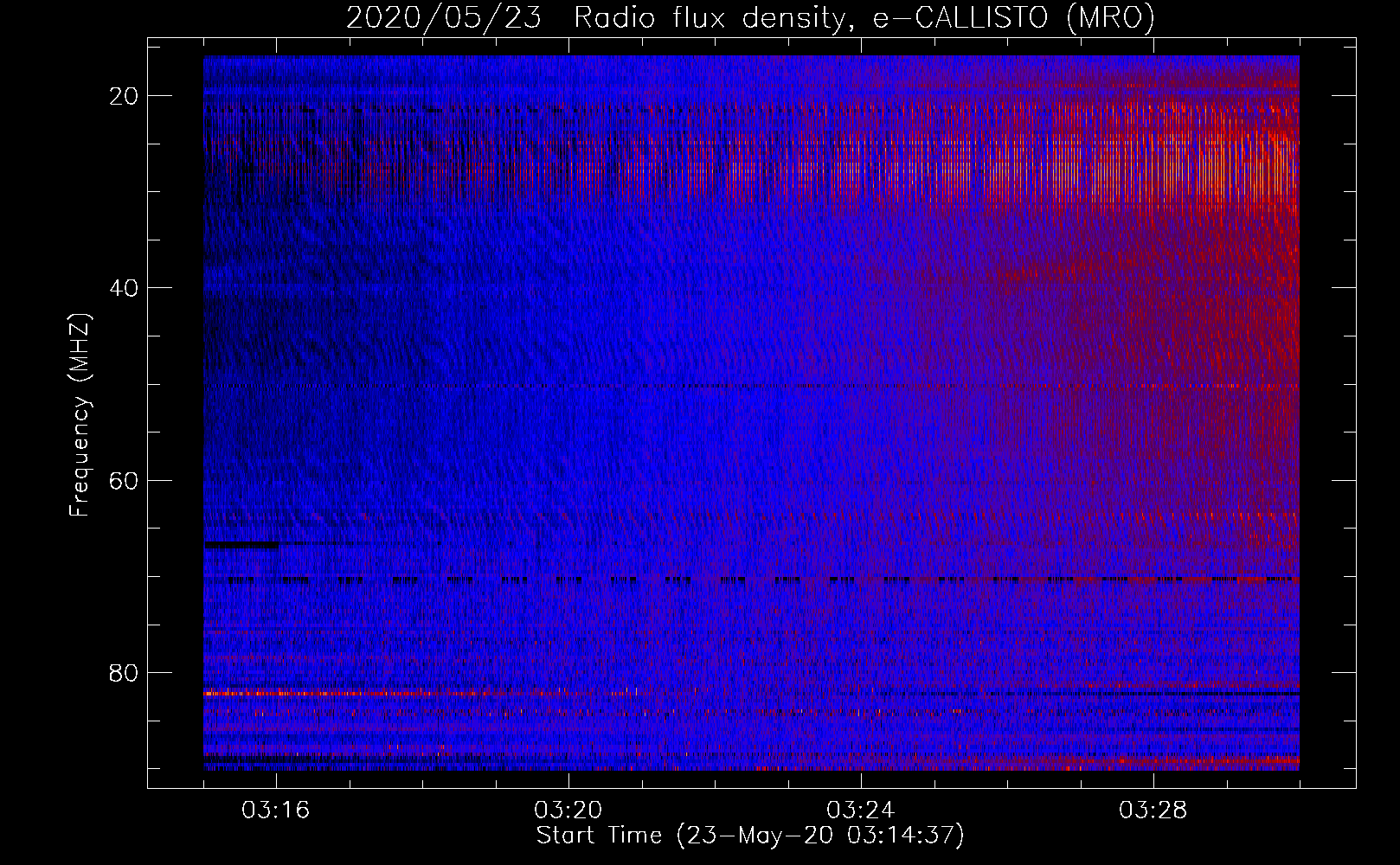Select the 'Frequency (MHZ)' y-axis label

pos(80,414)
